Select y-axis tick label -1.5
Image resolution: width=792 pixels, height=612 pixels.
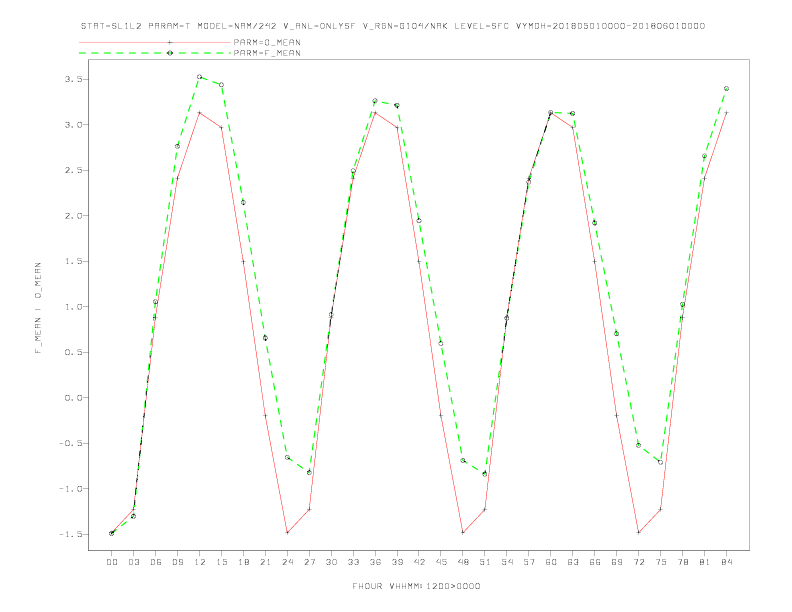coord(71,534)
